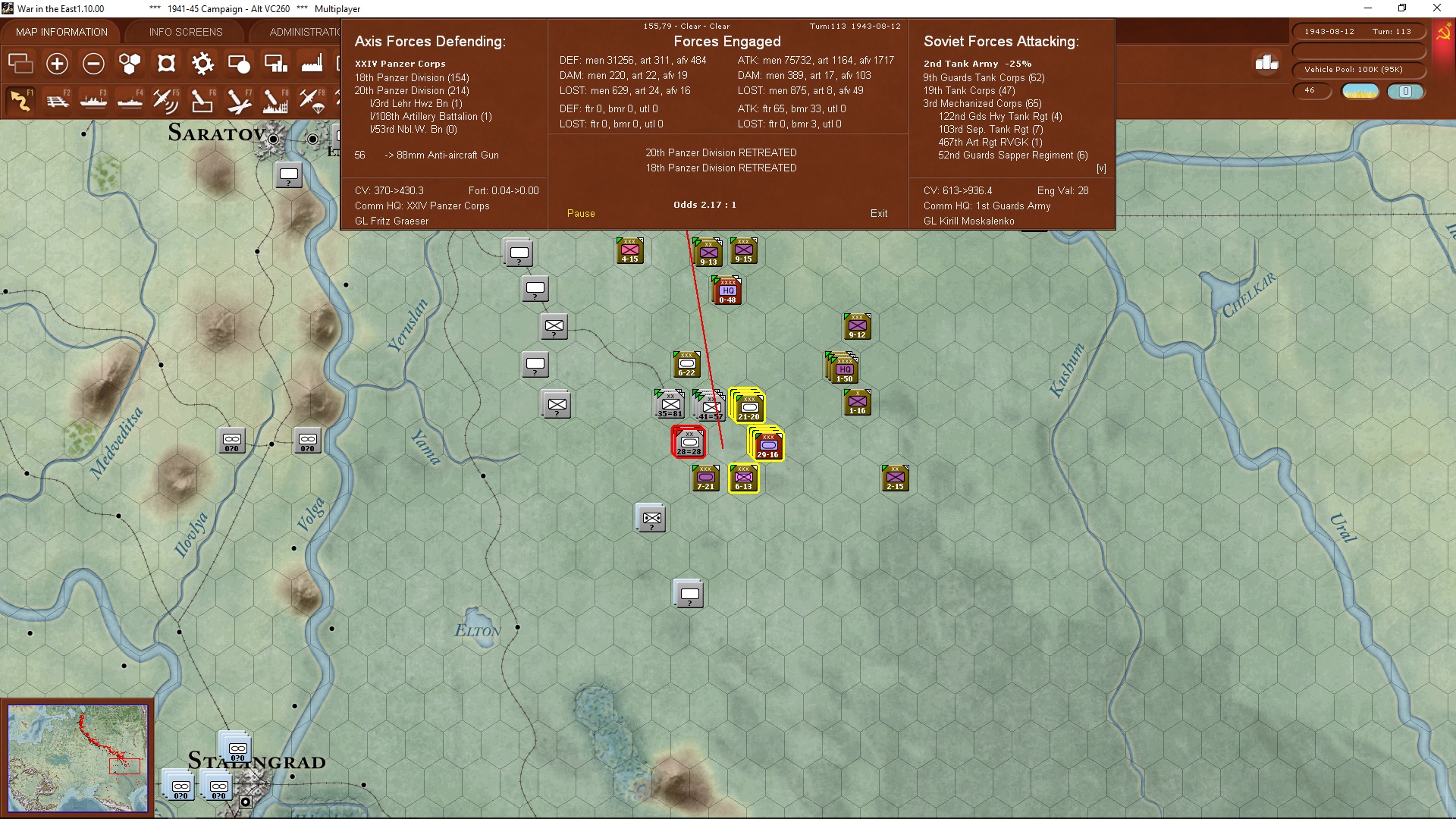Image resolution: width=1456 pixels, height=819 pixels.
Task: Expand the attacker unit list [v] arrow
Action: pyautogui.click(x=1101, y=169)
